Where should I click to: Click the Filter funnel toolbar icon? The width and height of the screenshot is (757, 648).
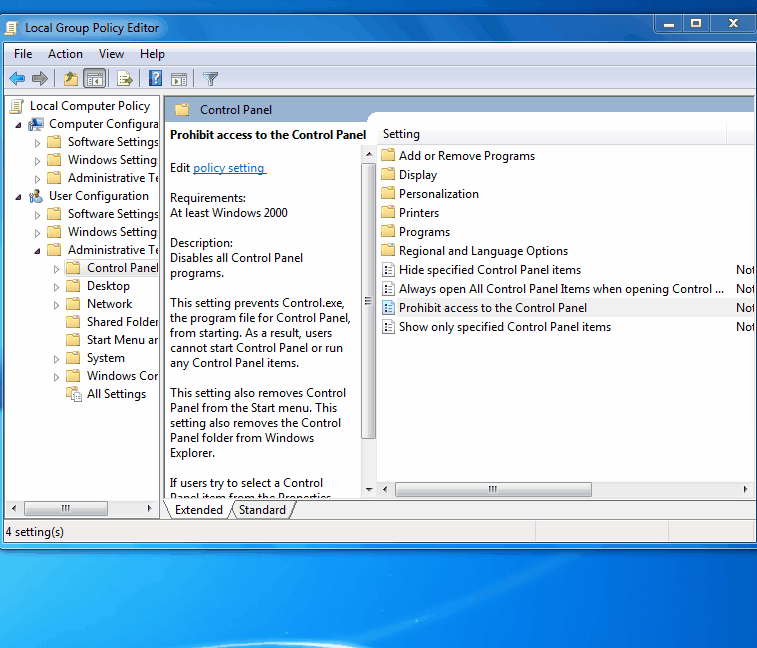[210, 79]
